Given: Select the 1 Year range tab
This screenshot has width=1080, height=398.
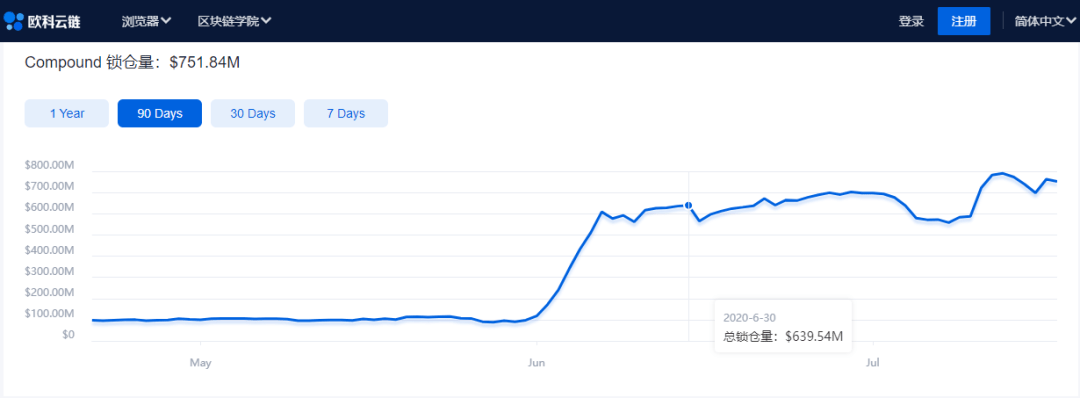Looking at the screenshot, I should pyautogui.click(x=67, y=114).
